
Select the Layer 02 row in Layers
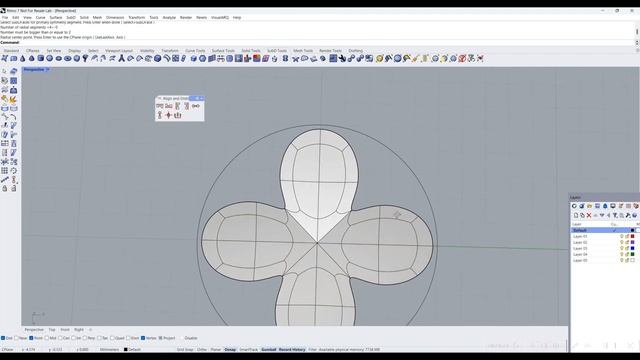604,242
